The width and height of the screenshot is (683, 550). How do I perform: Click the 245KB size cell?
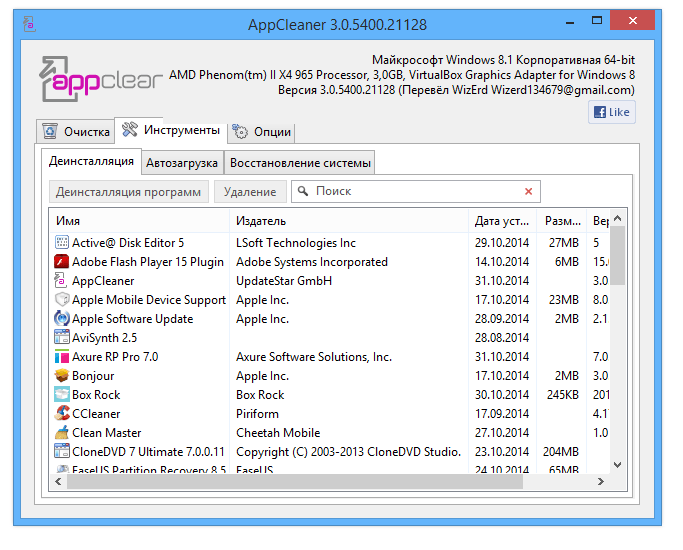click(563, 395)
